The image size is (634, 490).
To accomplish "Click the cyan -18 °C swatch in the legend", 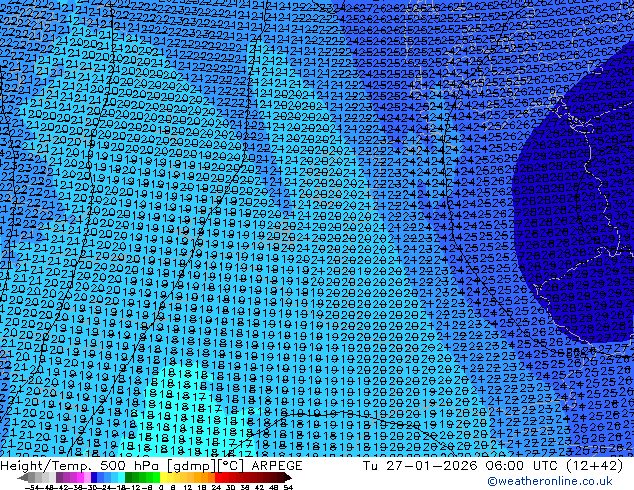I will [121, 477].
